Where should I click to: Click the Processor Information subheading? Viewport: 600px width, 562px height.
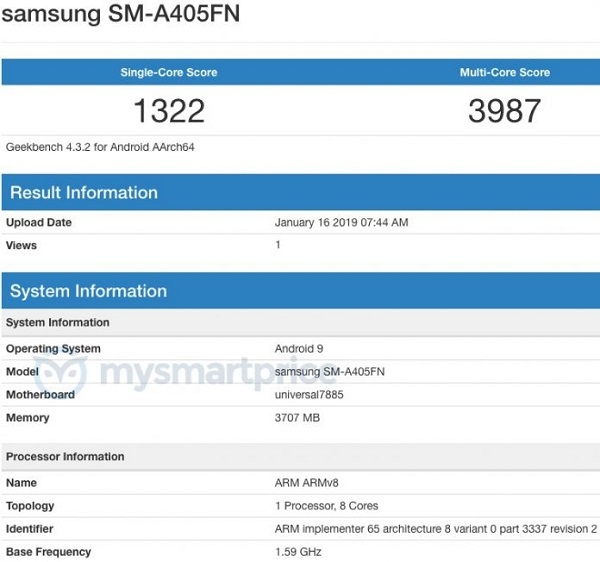[65, 457]
